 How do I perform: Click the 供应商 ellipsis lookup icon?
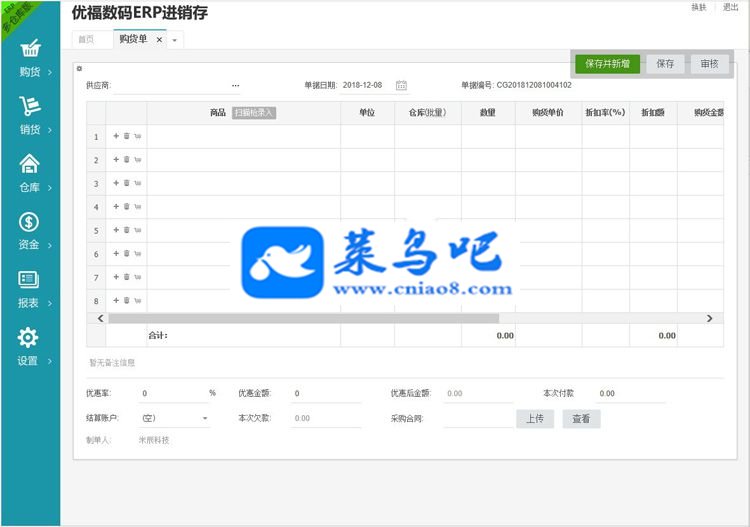(x=235, y=85)
